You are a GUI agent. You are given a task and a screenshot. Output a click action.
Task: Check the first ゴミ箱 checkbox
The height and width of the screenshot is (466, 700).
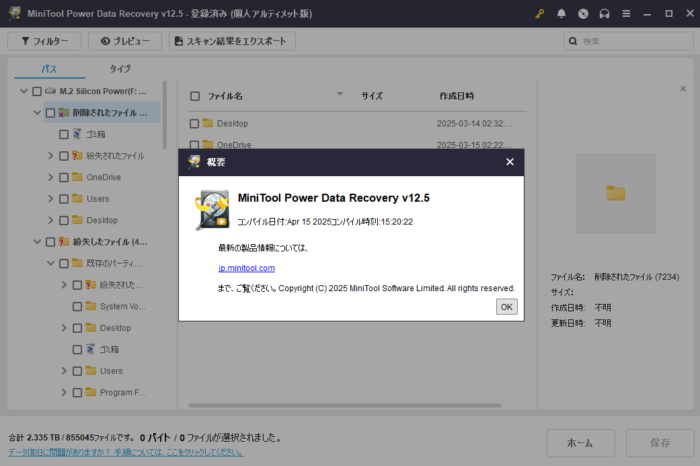click(x=64, y=134)
